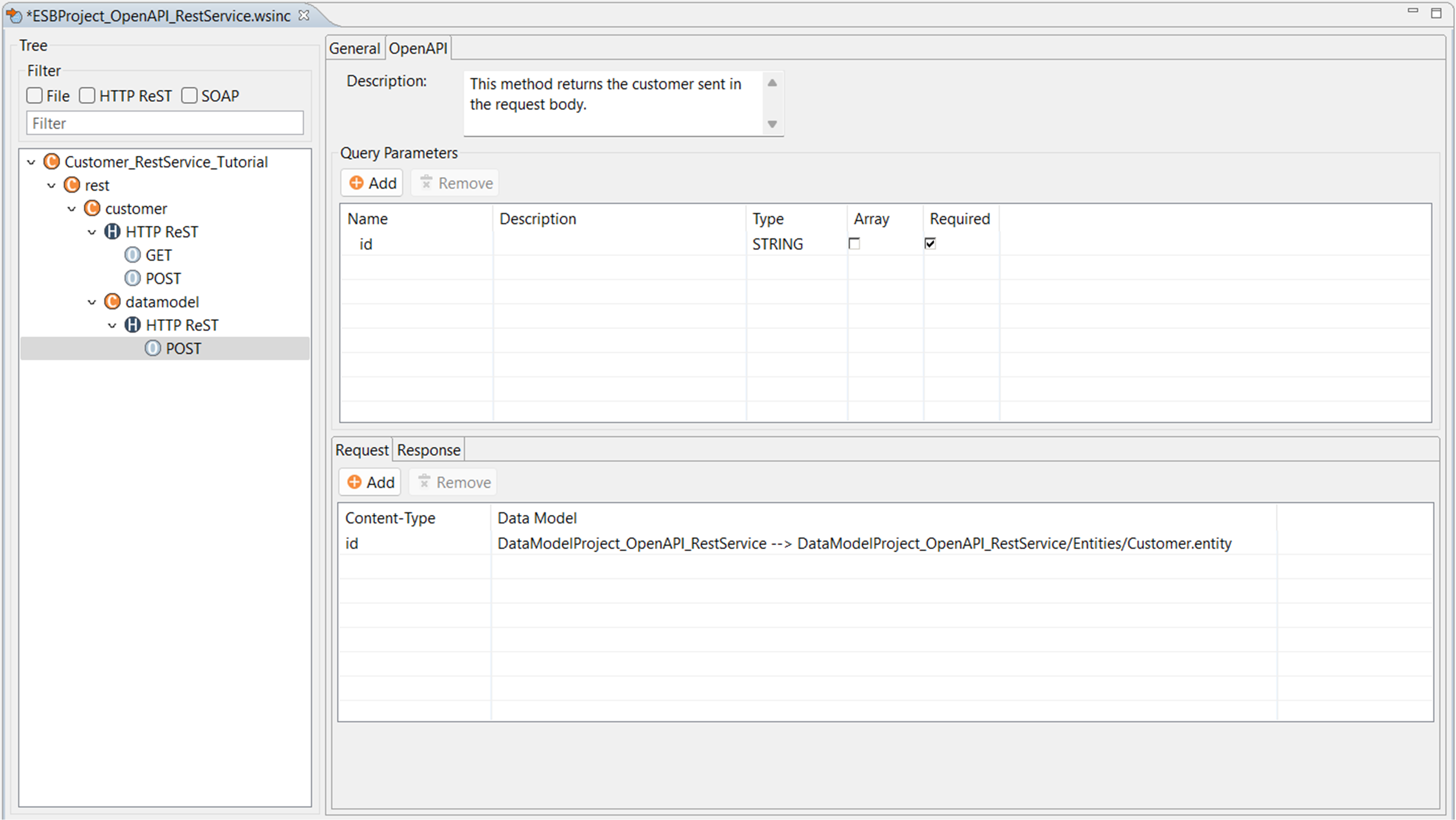This screenshot has height=820, width=1456.
Task: Collapse the customer tree node
Action: (72, 208)
